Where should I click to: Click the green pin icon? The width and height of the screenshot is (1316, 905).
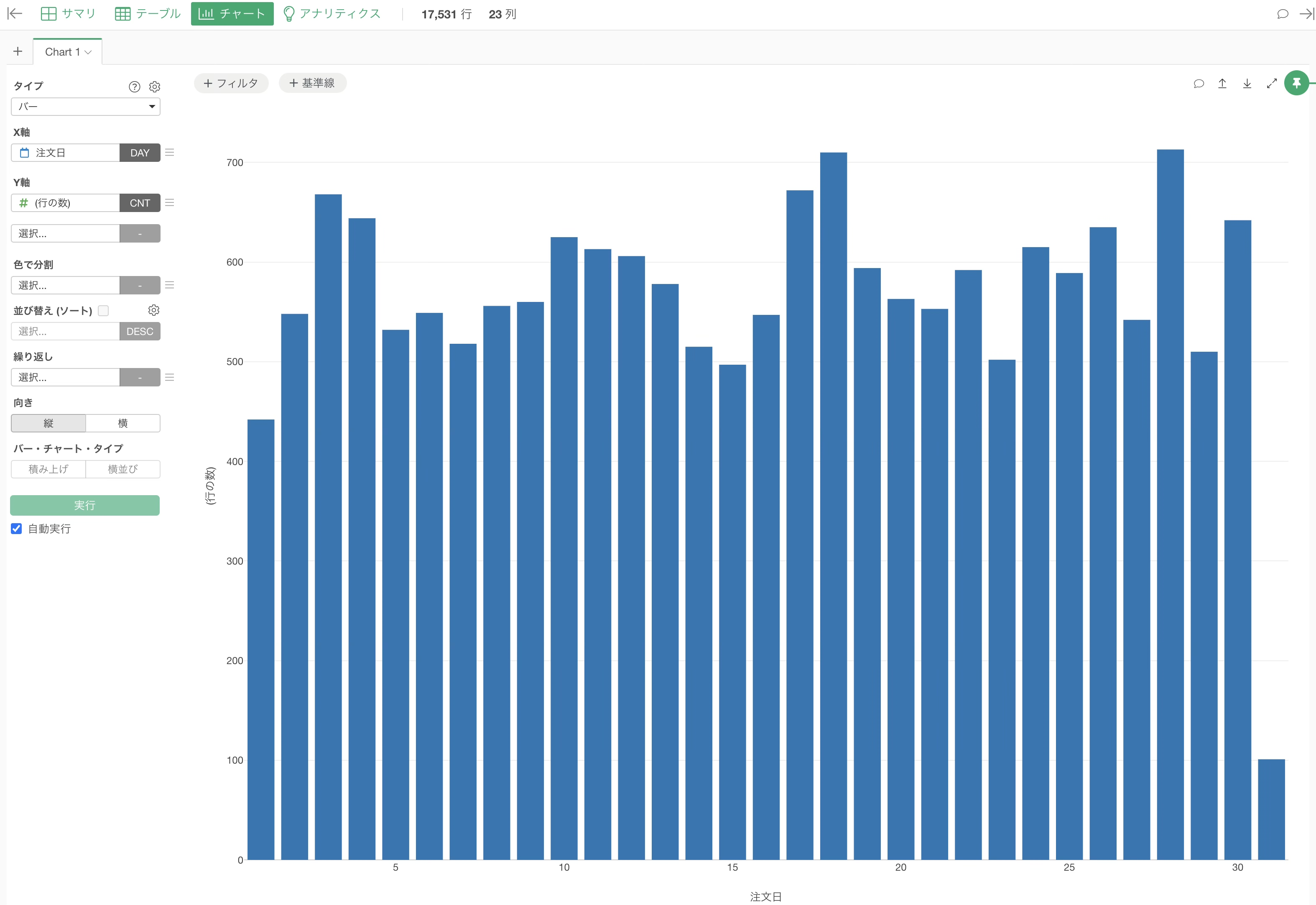click(1296, 83)
